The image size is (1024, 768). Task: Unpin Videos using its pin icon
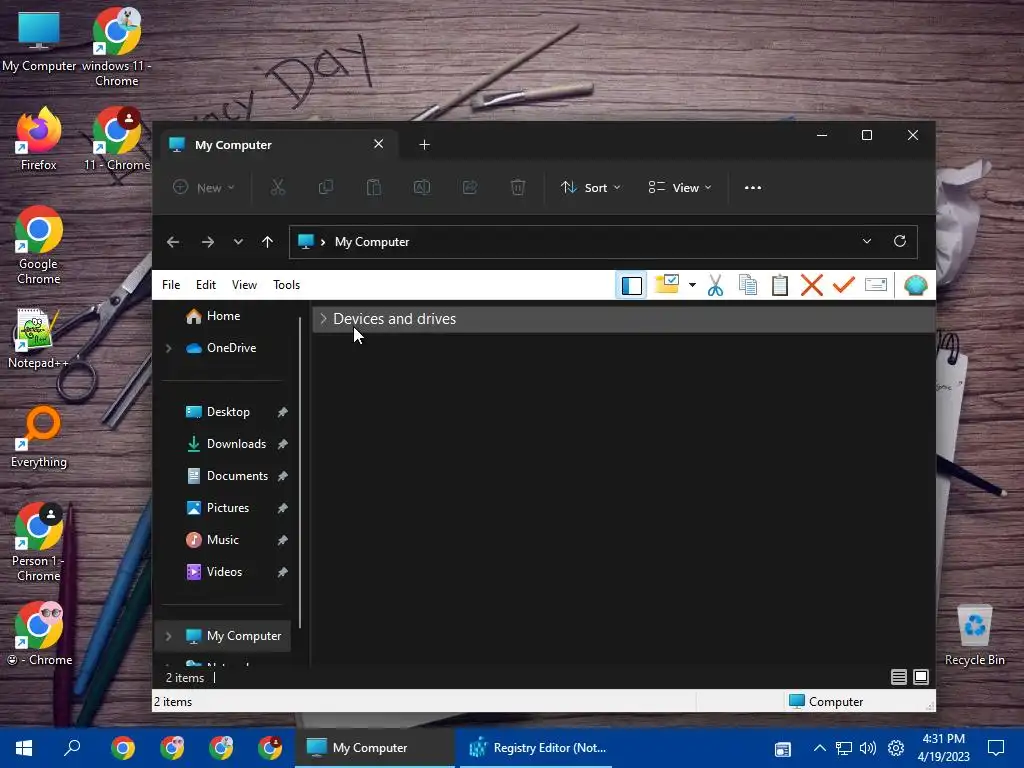(282, 572)
